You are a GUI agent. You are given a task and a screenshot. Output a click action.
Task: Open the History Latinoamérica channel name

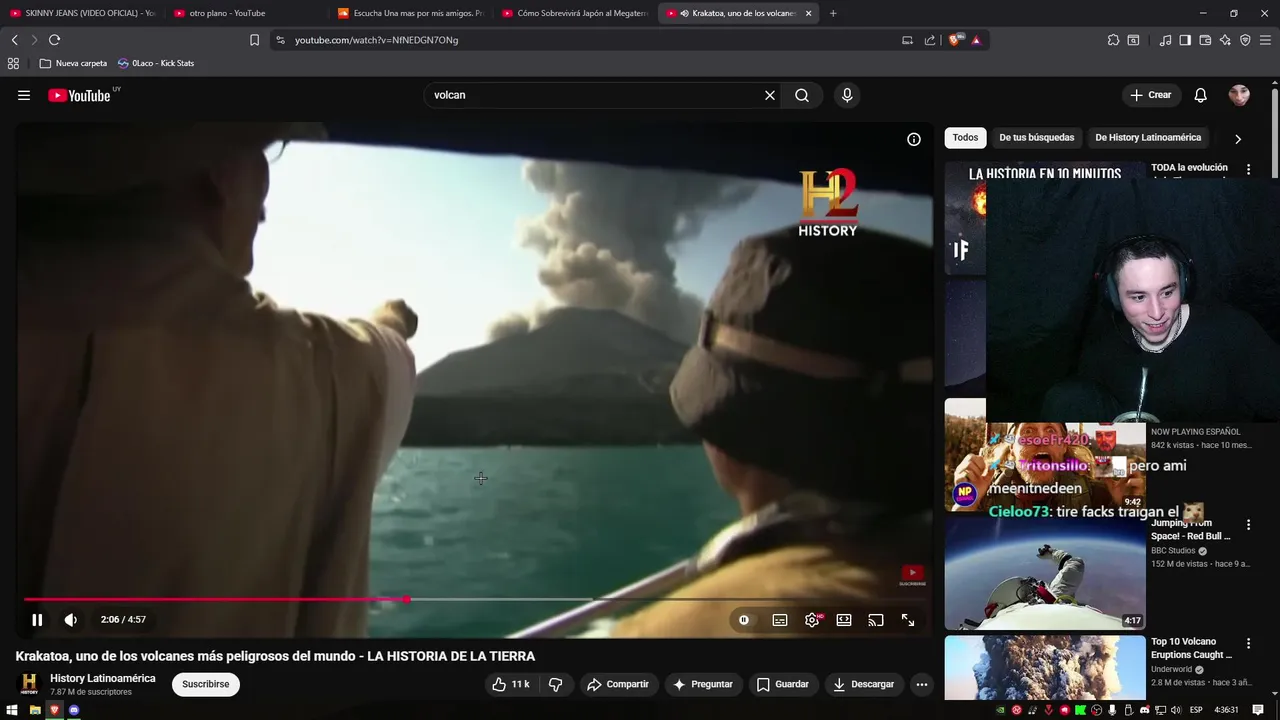coord(103,678)
